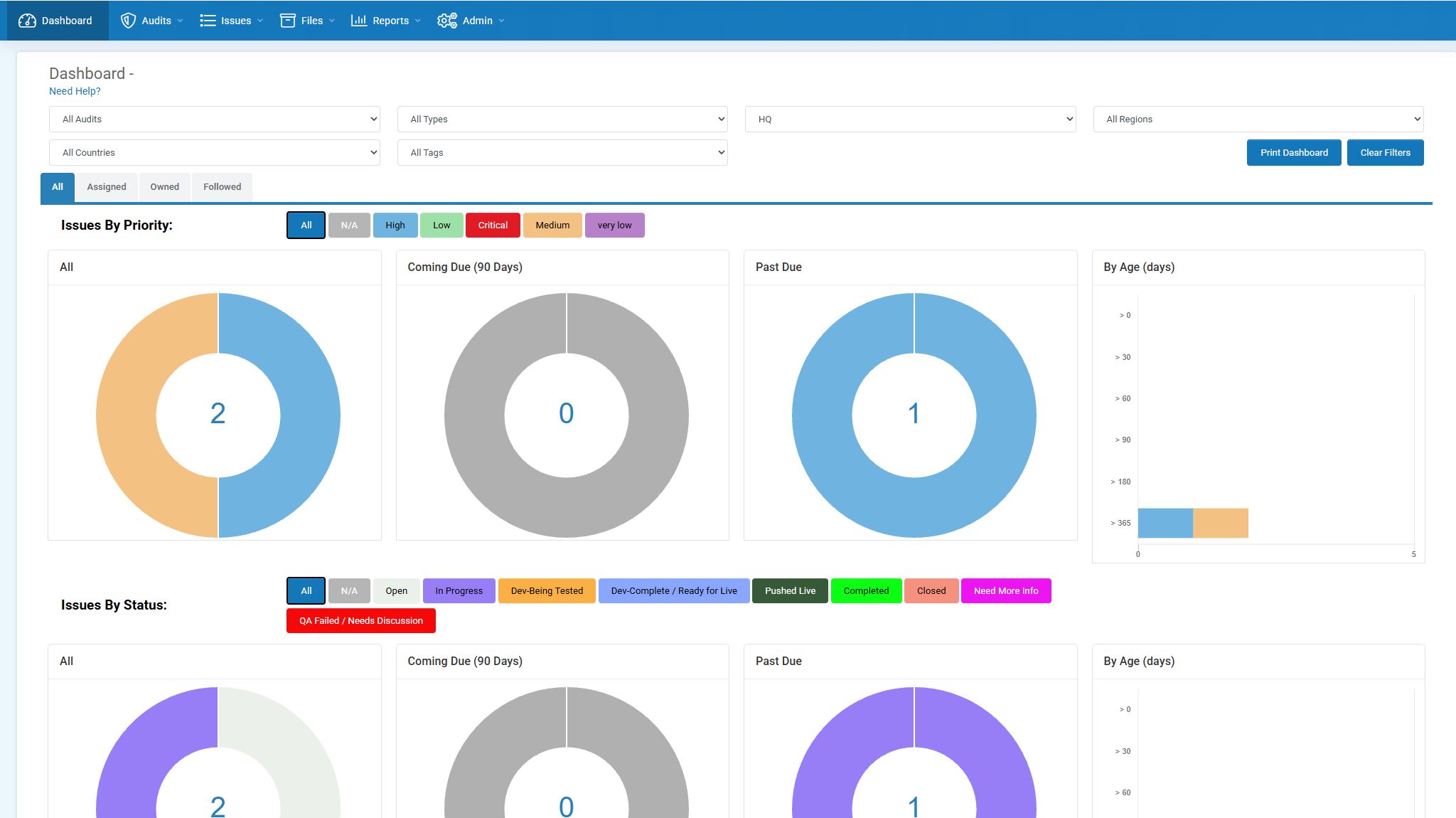Click the Issues list icon
Viewport: 1456px width, 818px height.
[x=208, y=21]
